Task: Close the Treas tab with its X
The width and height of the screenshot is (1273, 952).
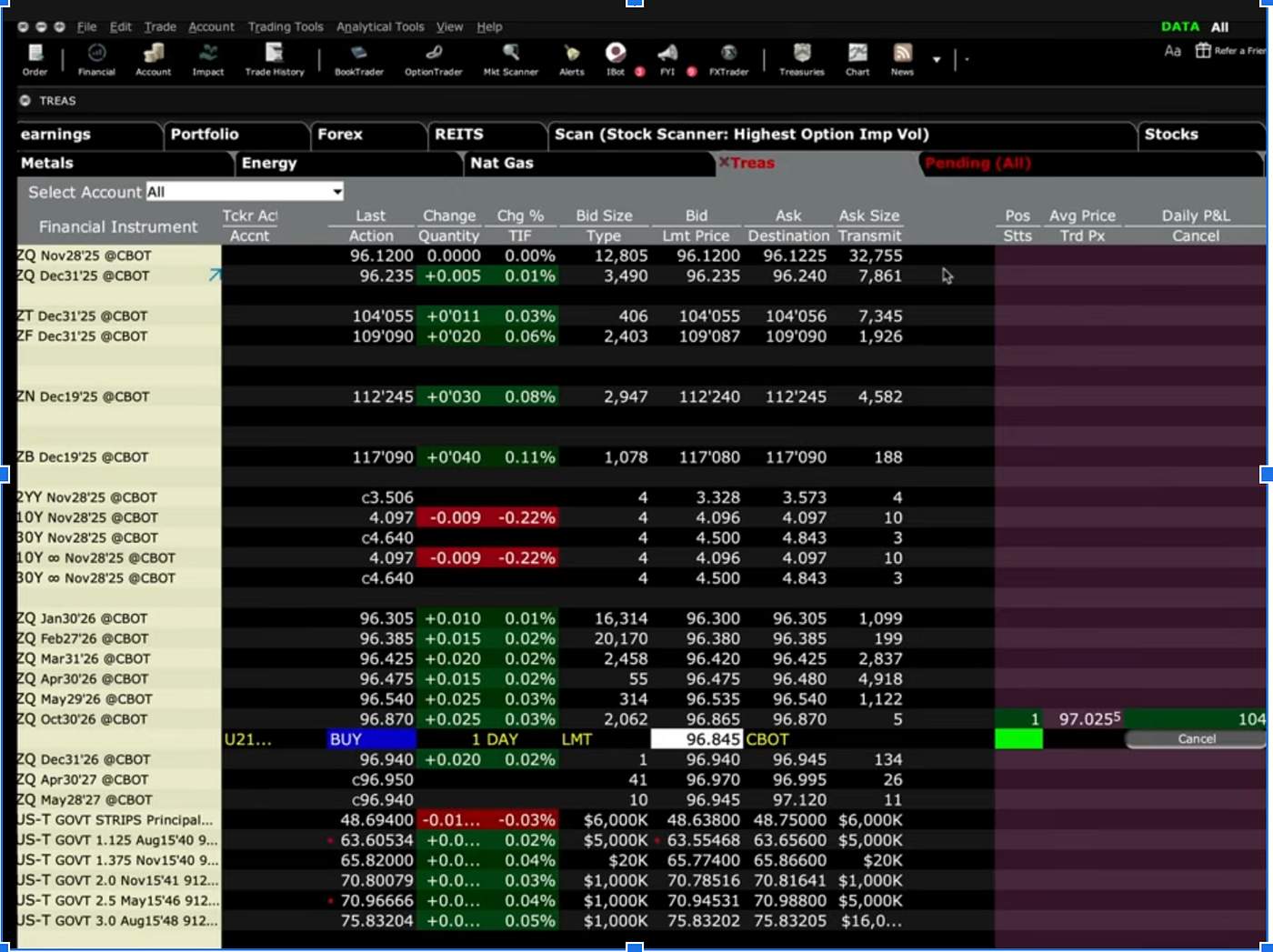Action: coord(724,163)
